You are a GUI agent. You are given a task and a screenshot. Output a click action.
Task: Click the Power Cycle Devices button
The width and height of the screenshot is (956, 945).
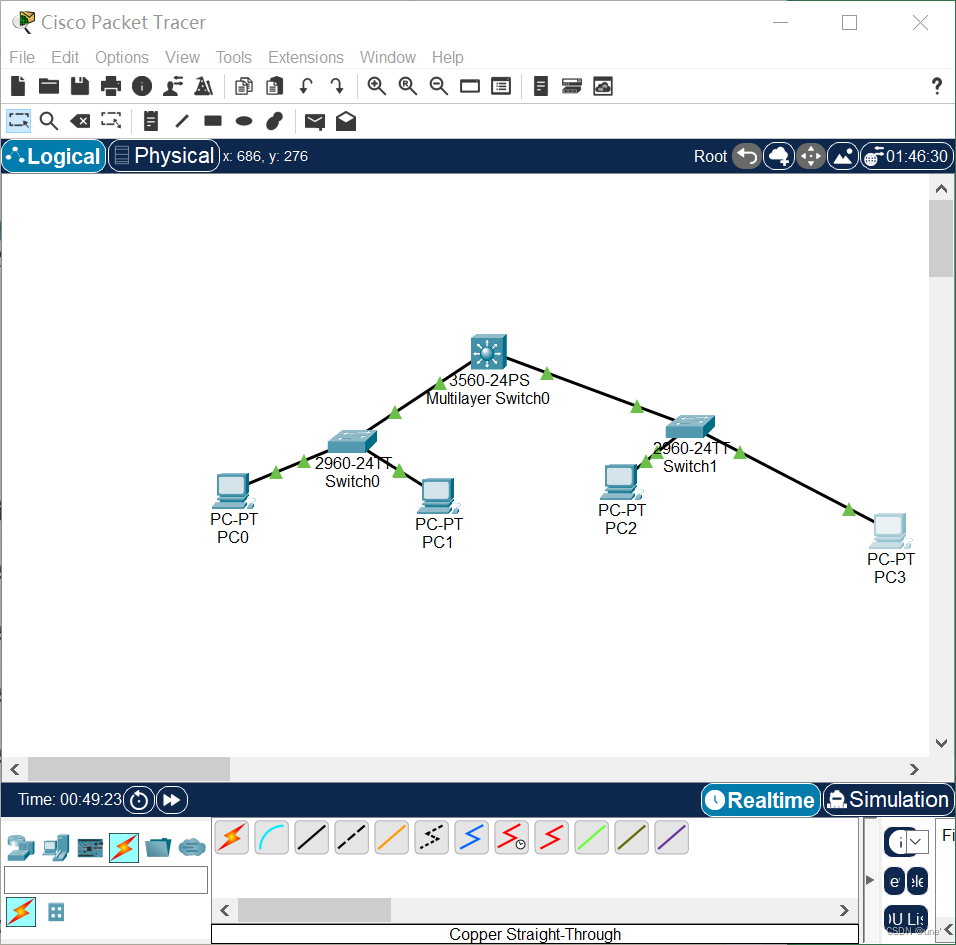(139, 800)
